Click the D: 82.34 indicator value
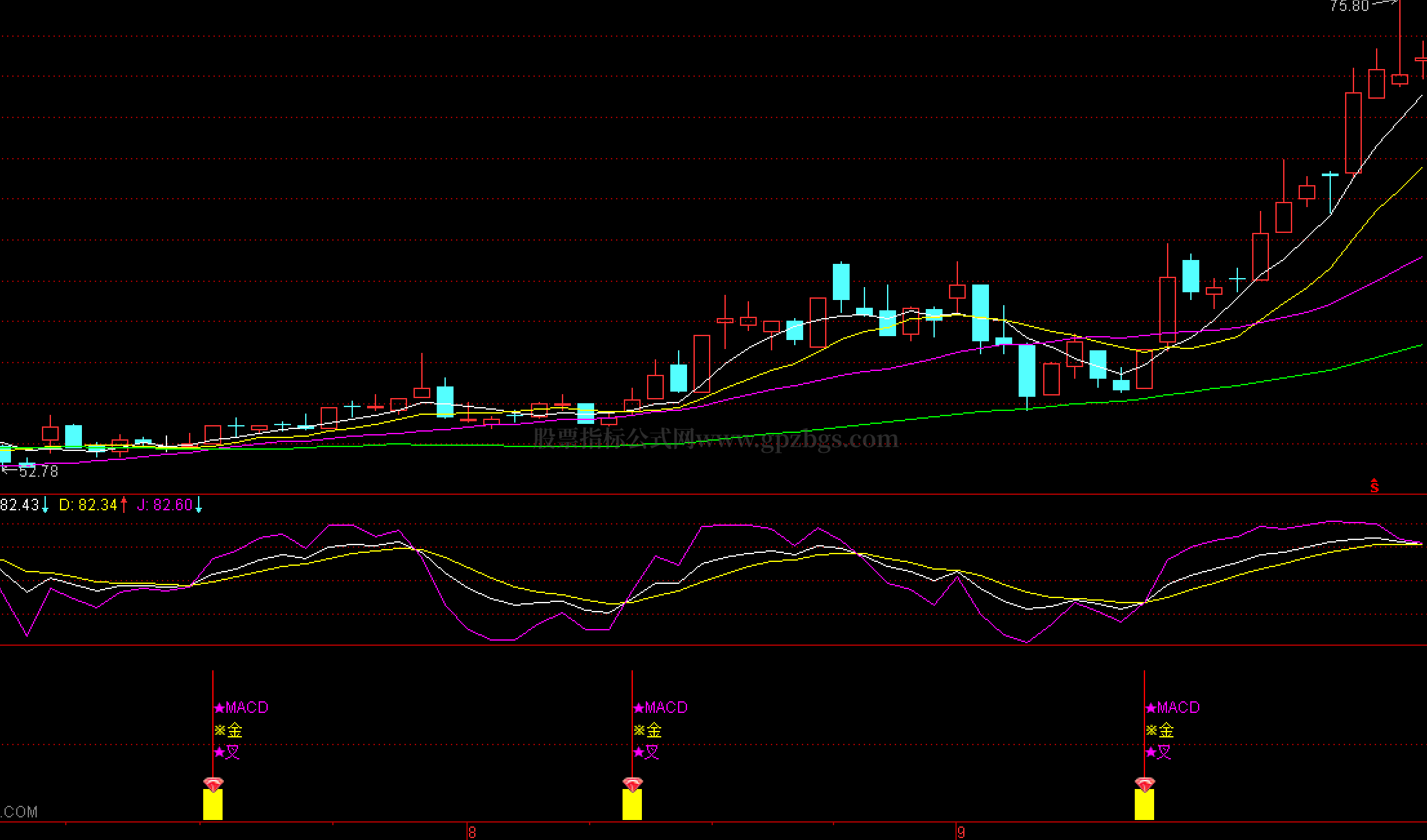The image size is (1427, 840). coord(88,505)
